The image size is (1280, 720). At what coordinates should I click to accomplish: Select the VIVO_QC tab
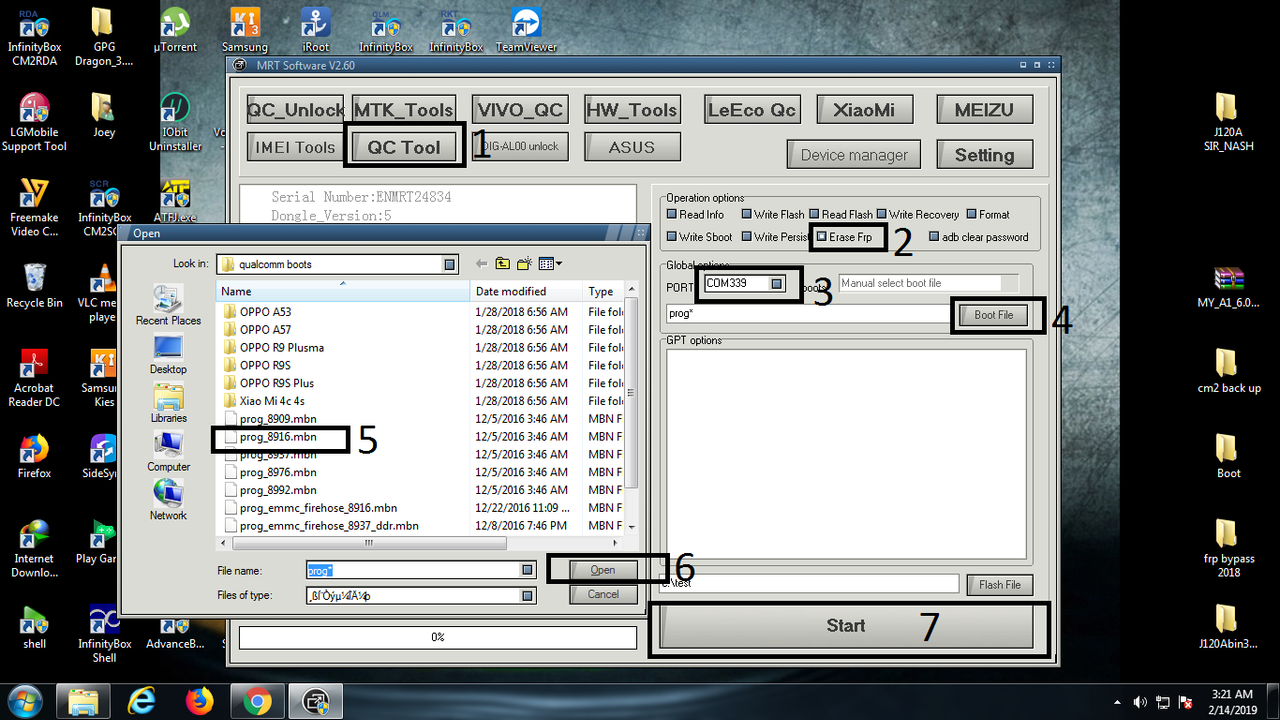click(x=520, y=109)
